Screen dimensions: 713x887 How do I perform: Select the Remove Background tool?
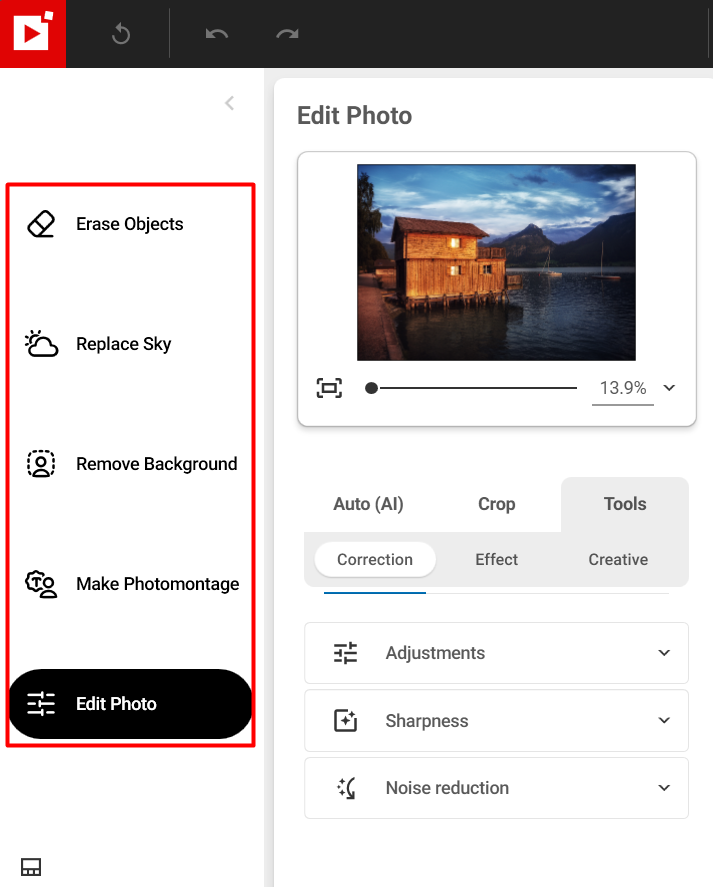coord(156,464)
